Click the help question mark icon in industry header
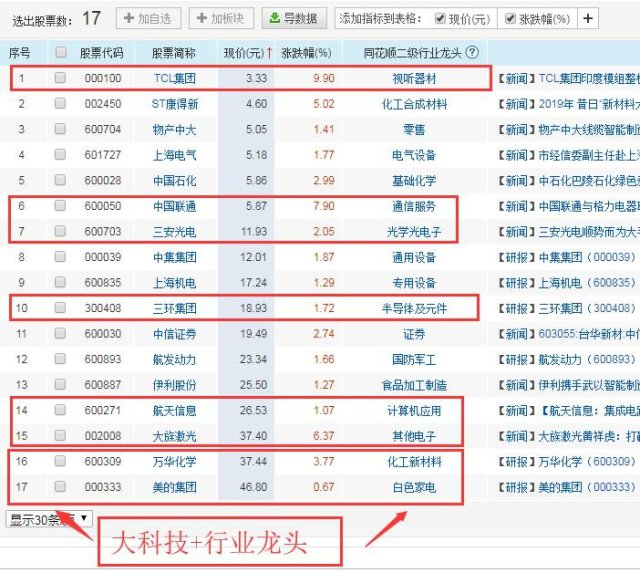This screenshot has width=640, height=573. point(472,52)
